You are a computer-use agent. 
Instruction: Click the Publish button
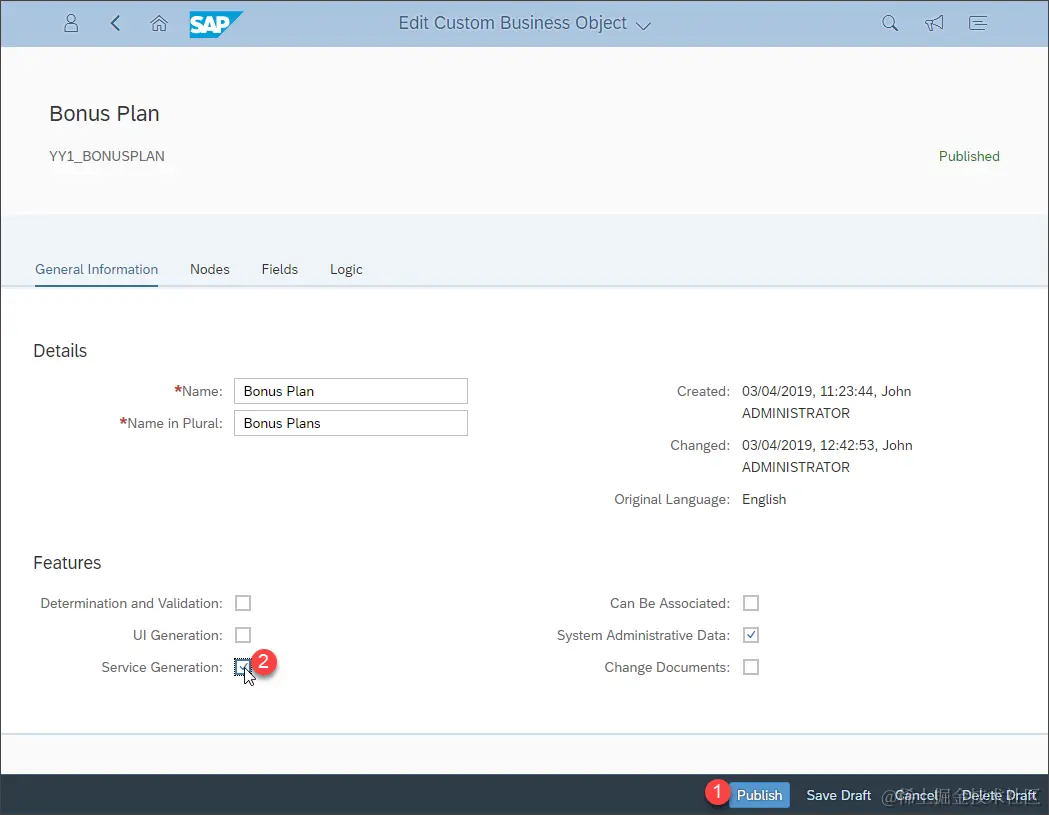coord(759,795)
